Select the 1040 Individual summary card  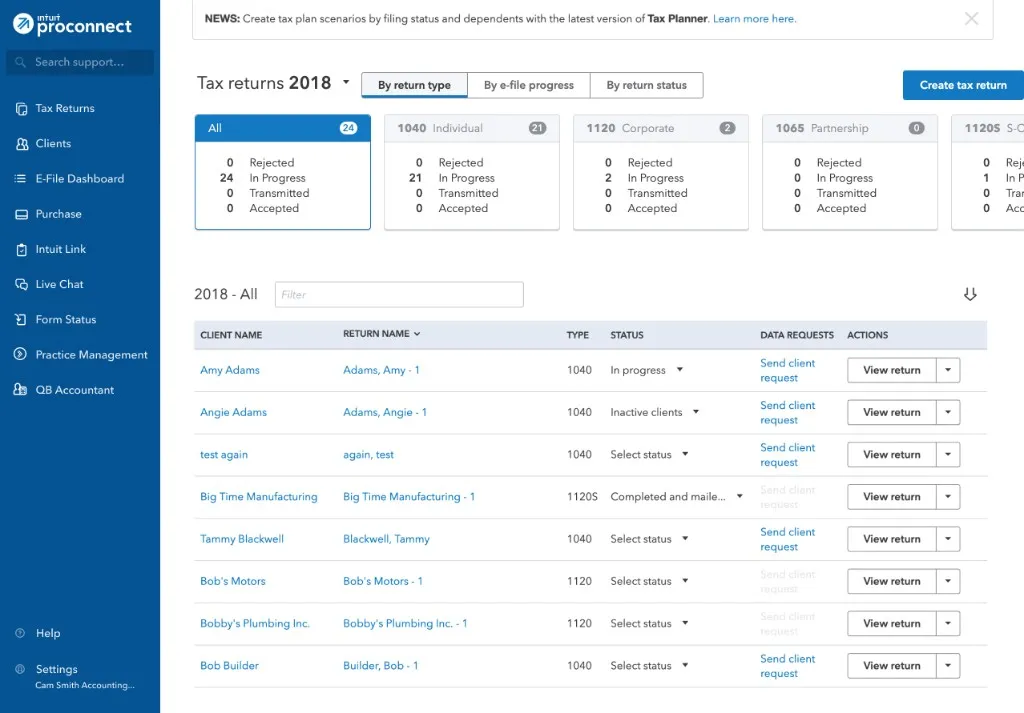[472, 172]
